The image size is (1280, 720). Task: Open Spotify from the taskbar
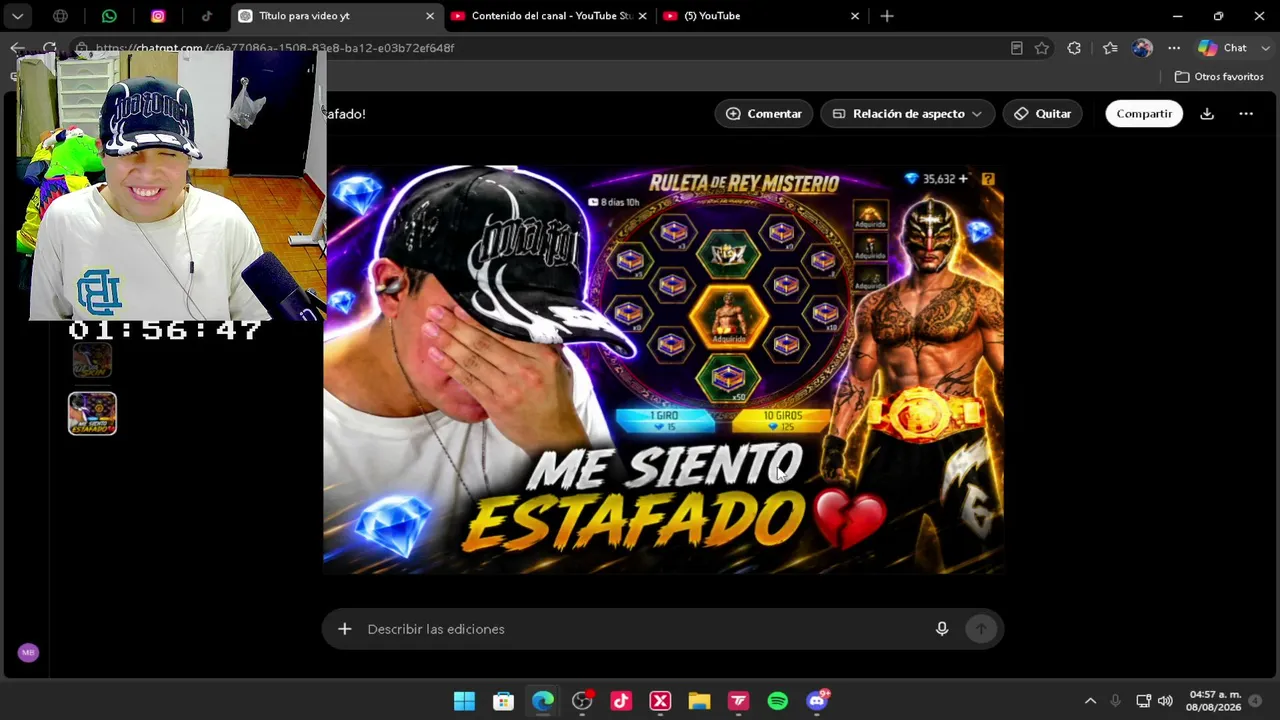point(777,701)
